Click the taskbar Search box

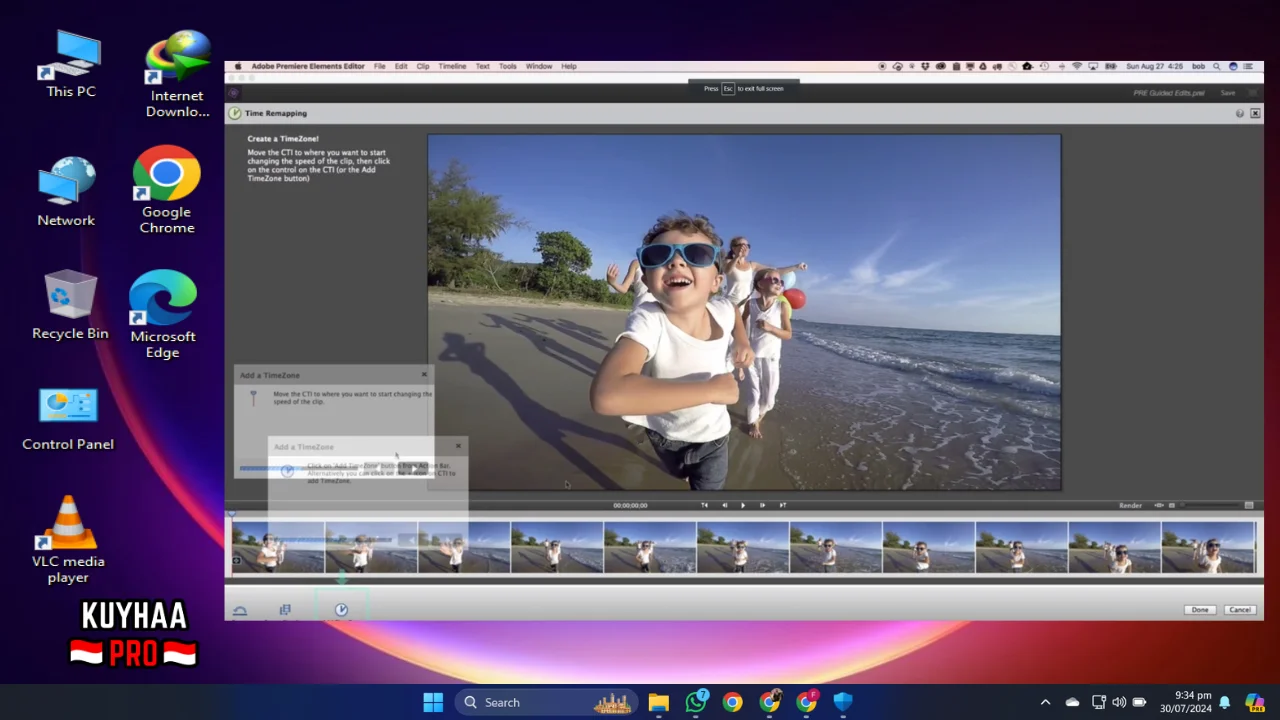coord(548,702)
